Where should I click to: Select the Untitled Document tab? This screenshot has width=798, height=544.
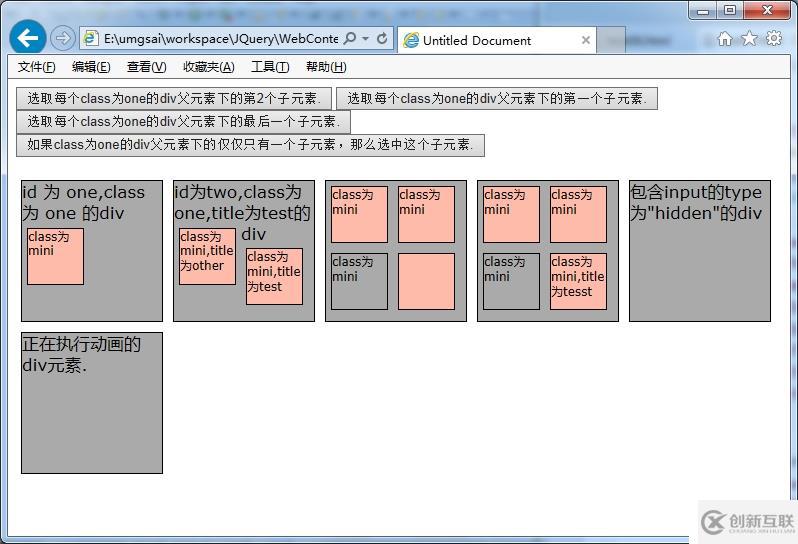click(496, 40)
